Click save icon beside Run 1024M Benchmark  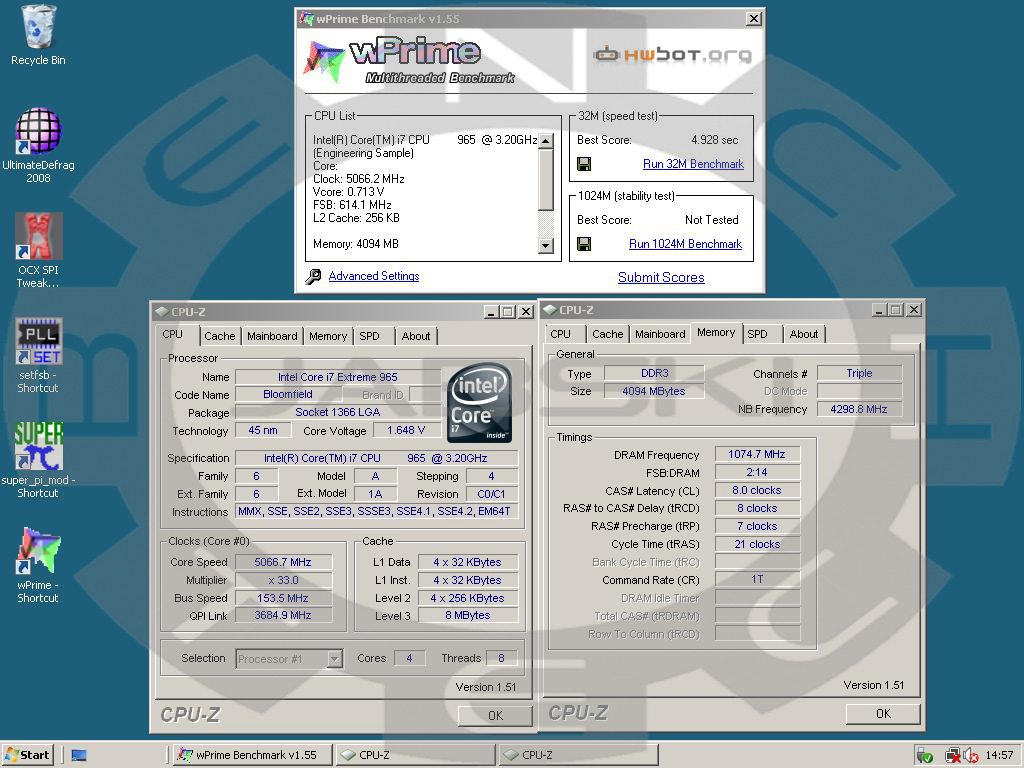click(x=584, y=244)
